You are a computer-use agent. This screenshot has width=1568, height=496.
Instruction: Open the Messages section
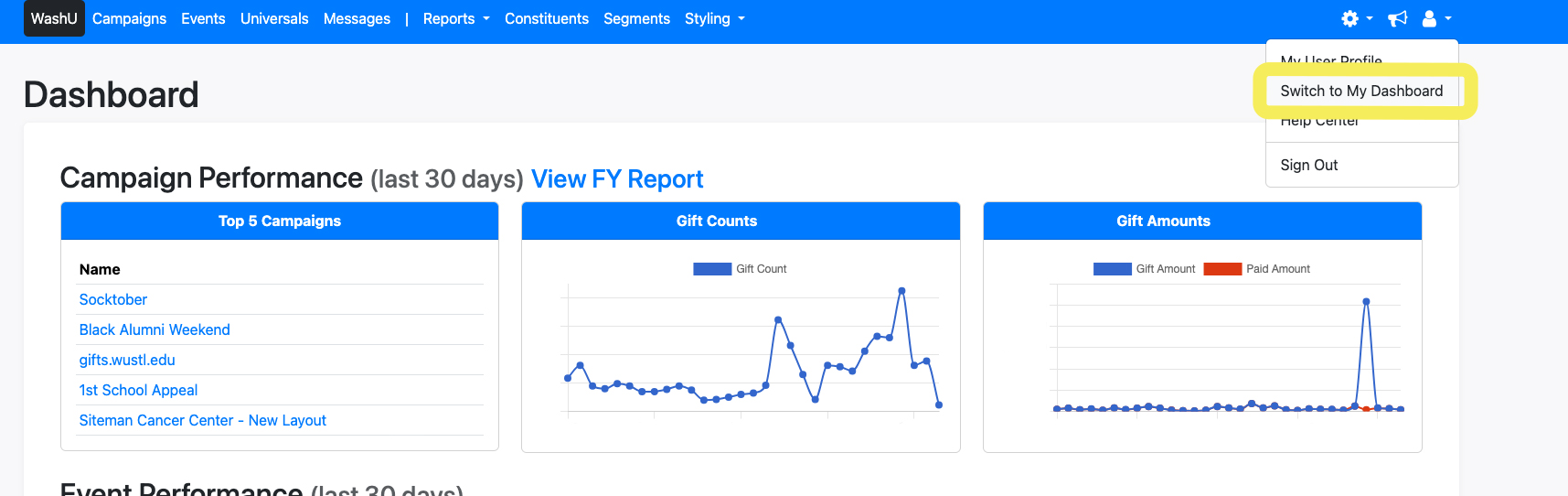click(x=357, y=18)
